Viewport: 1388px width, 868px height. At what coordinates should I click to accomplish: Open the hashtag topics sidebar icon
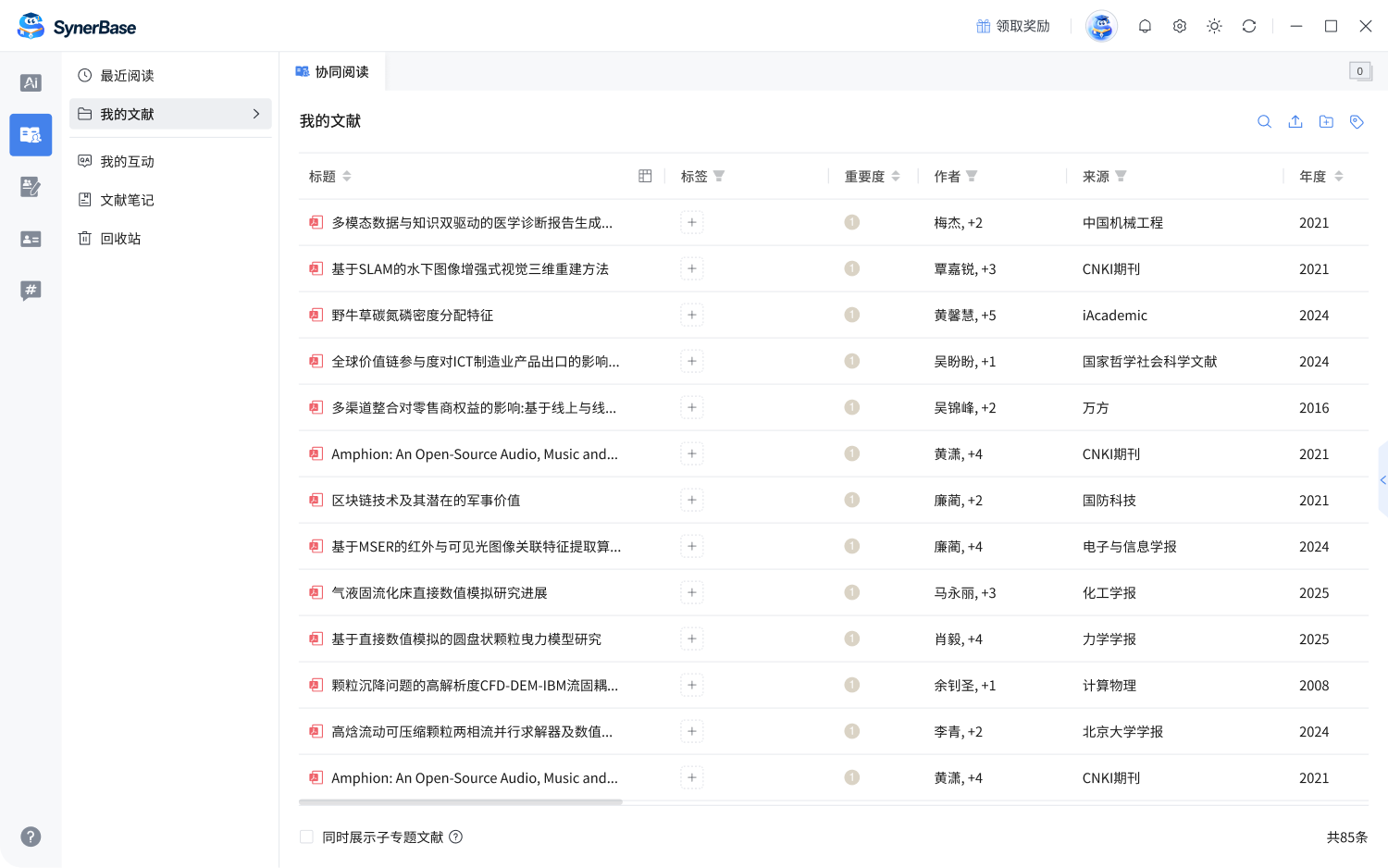click(x=31, y=291)
